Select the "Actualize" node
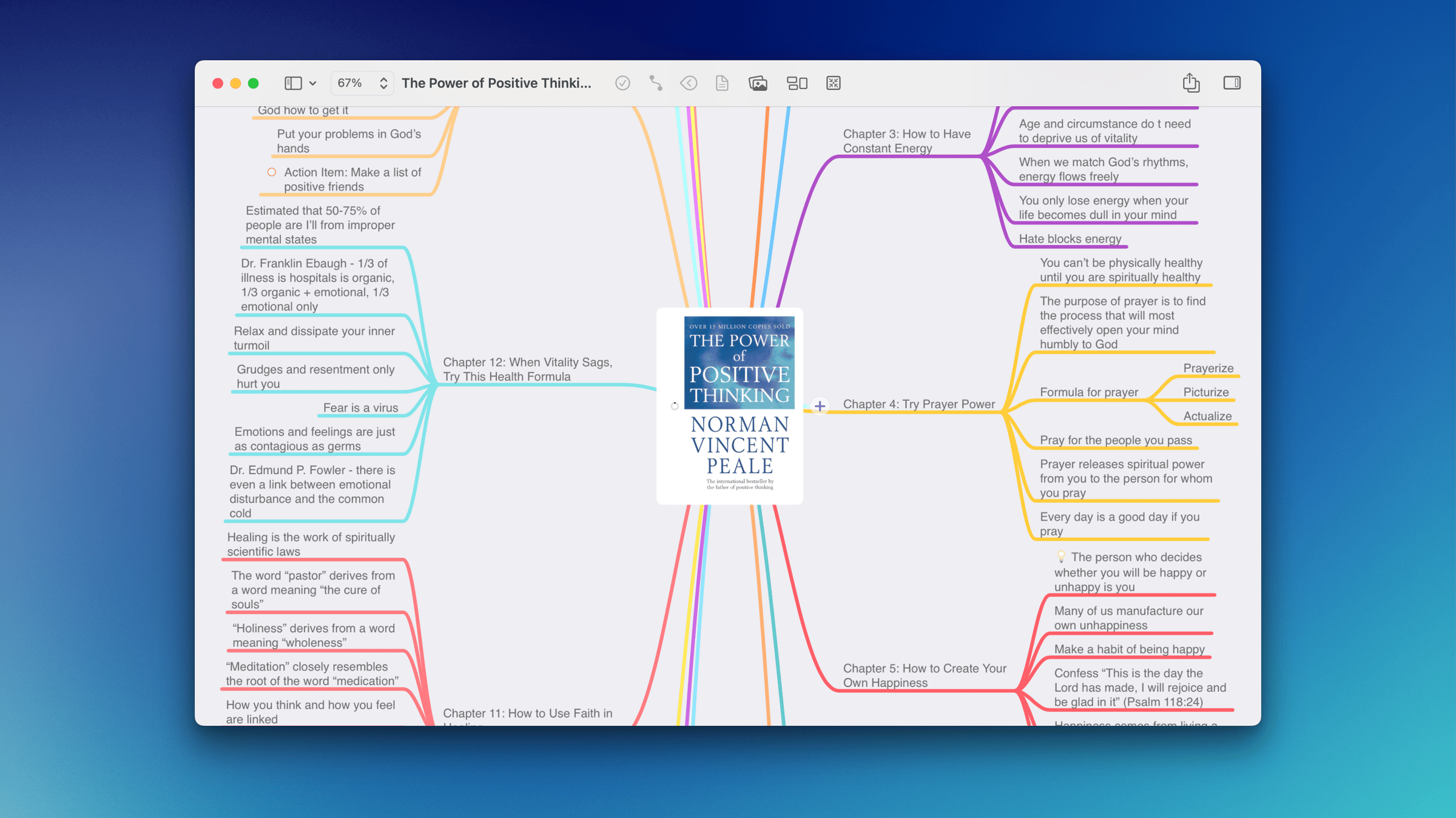Image resolution: width=1456 pixels, height=818 pixels. (x=1207, y=417)
